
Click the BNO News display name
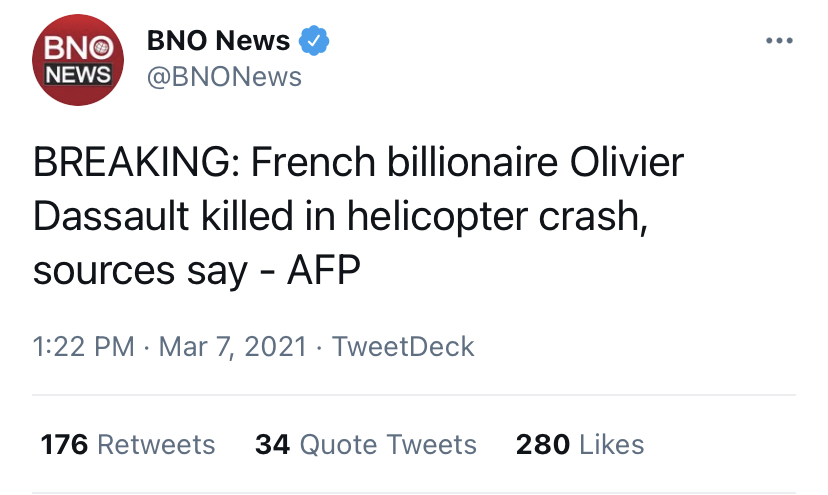pos(219,41)
